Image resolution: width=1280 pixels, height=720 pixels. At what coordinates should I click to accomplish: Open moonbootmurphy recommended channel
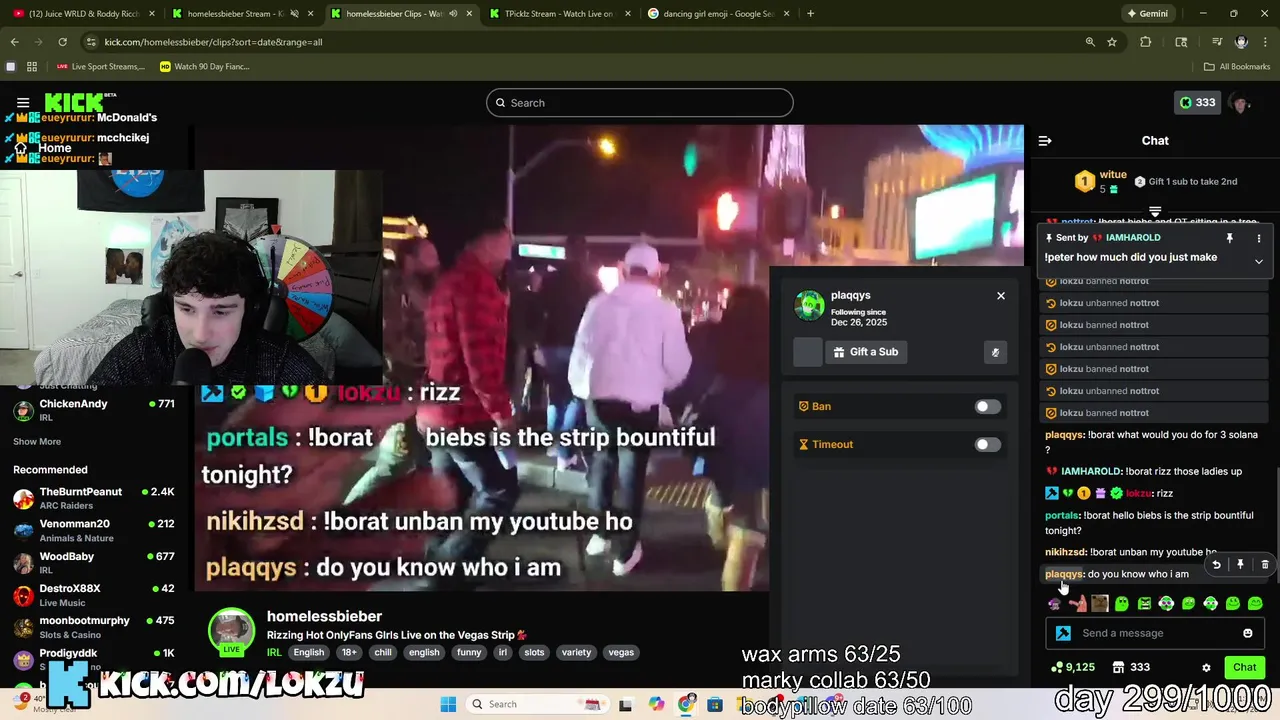(x=95, y=627)
